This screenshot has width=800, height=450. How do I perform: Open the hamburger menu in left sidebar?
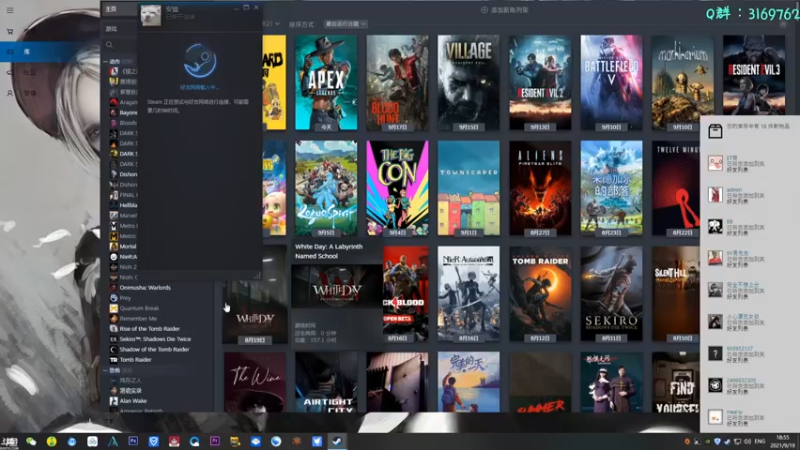point(10,10)
